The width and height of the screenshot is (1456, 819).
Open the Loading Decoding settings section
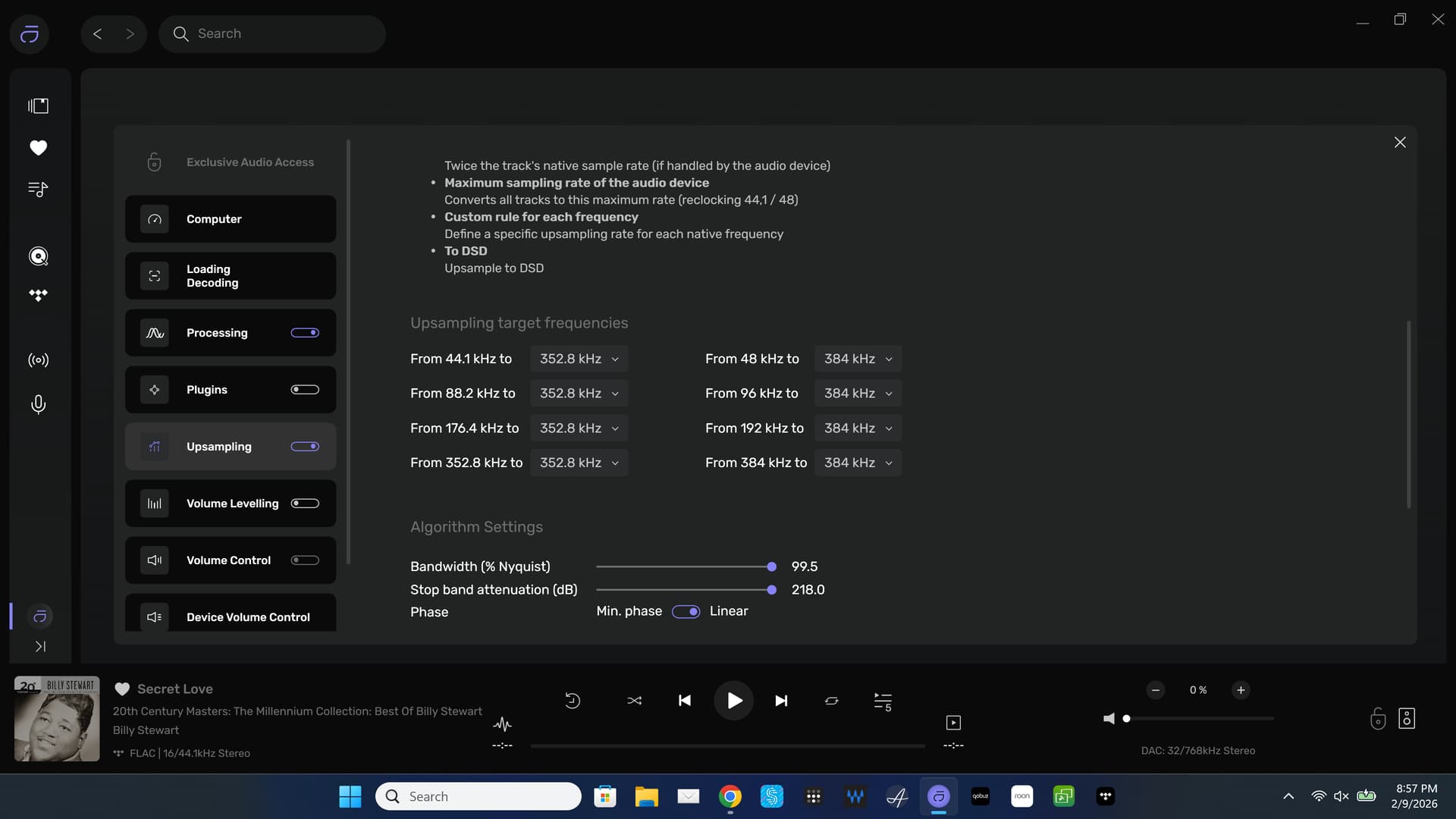click(x=231, y=276)
